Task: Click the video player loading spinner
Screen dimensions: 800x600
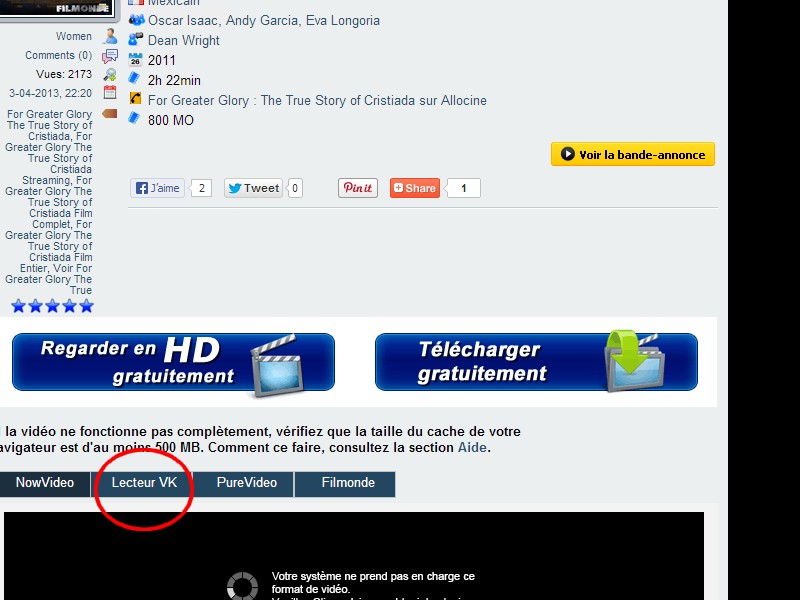Action: [242, 586]
